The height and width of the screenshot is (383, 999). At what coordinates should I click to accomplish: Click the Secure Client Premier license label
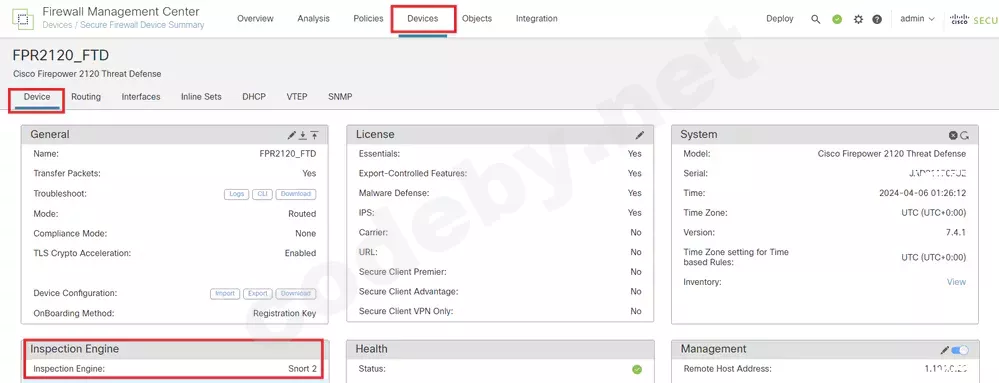coord(403,271)
